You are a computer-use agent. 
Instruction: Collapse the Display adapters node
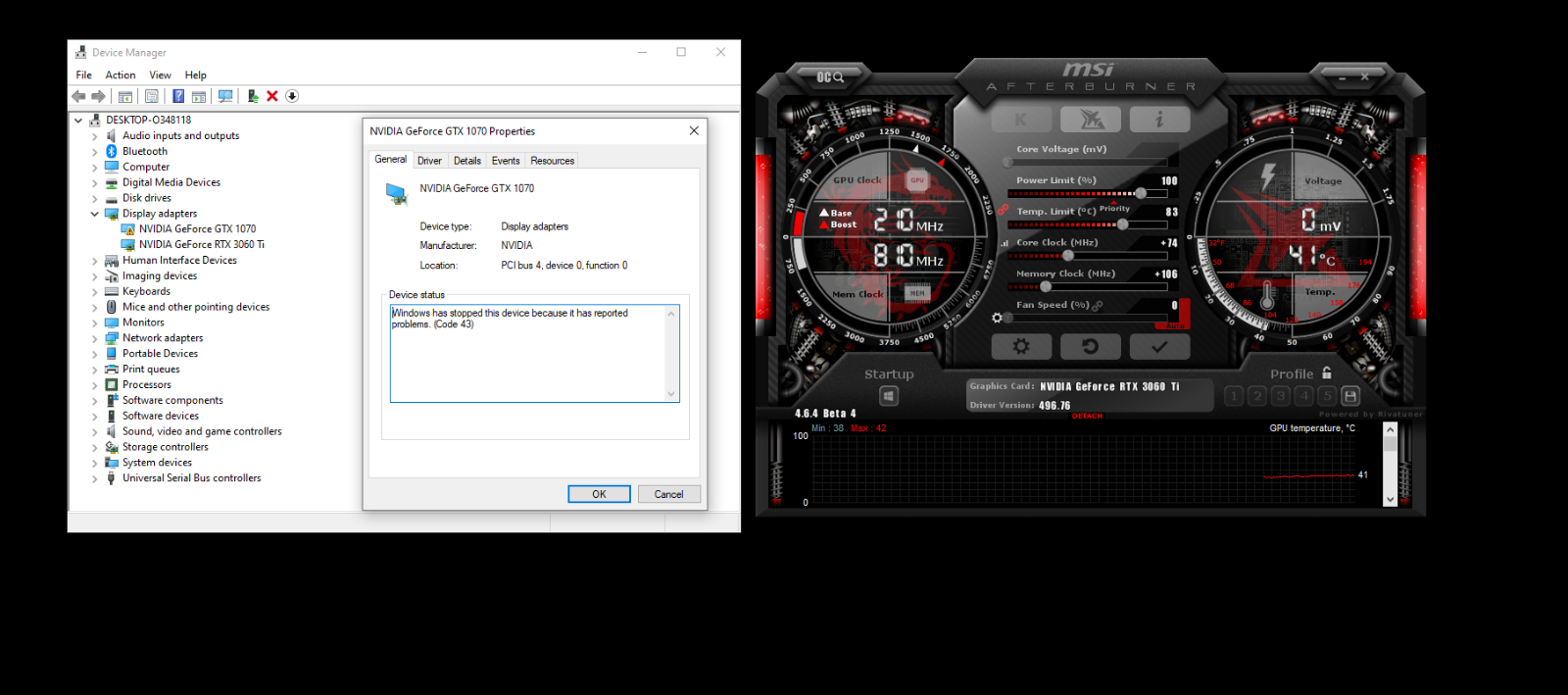pos(95,214)
